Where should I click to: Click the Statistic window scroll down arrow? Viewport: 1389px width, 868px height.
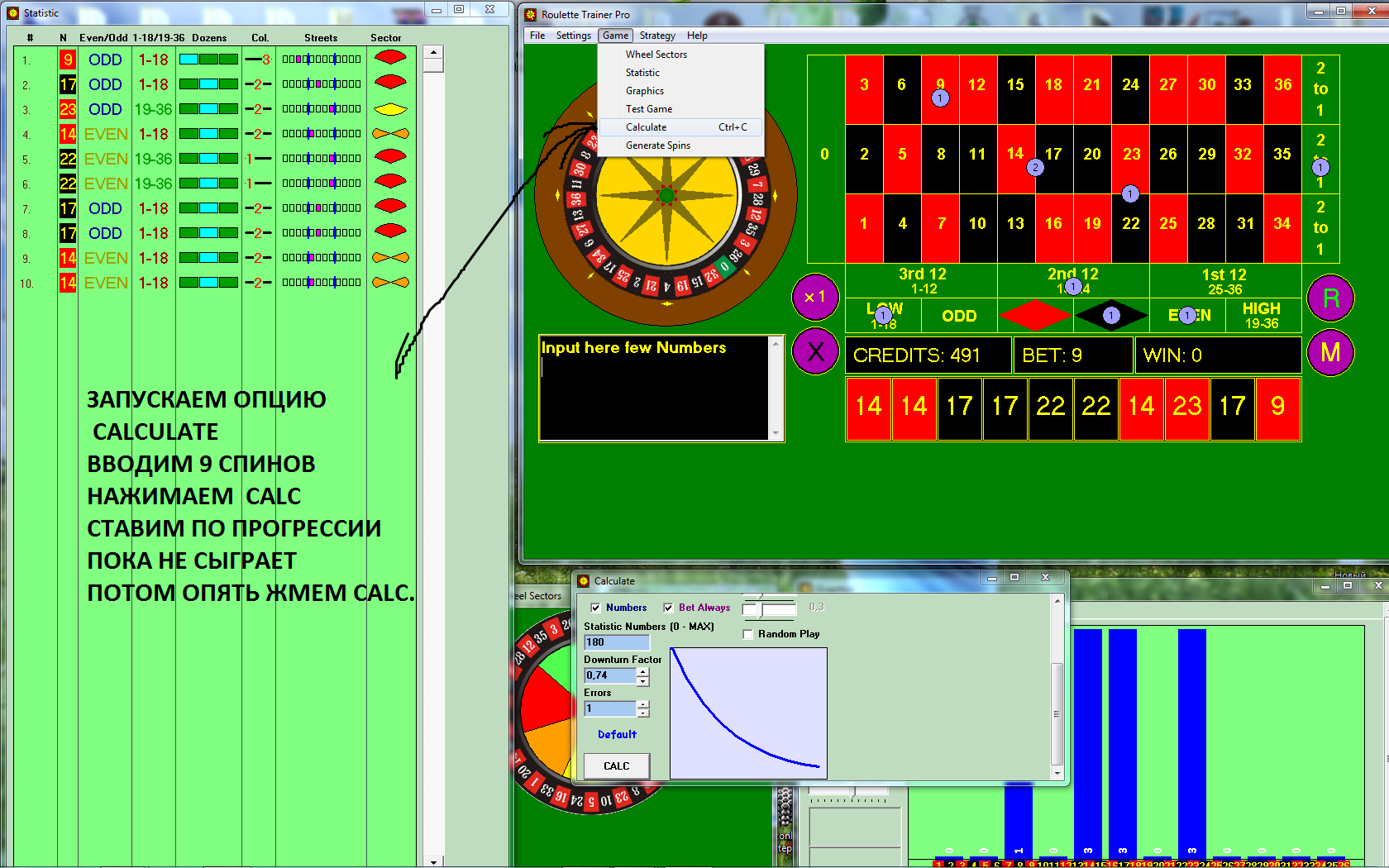[x=433, y=861]
